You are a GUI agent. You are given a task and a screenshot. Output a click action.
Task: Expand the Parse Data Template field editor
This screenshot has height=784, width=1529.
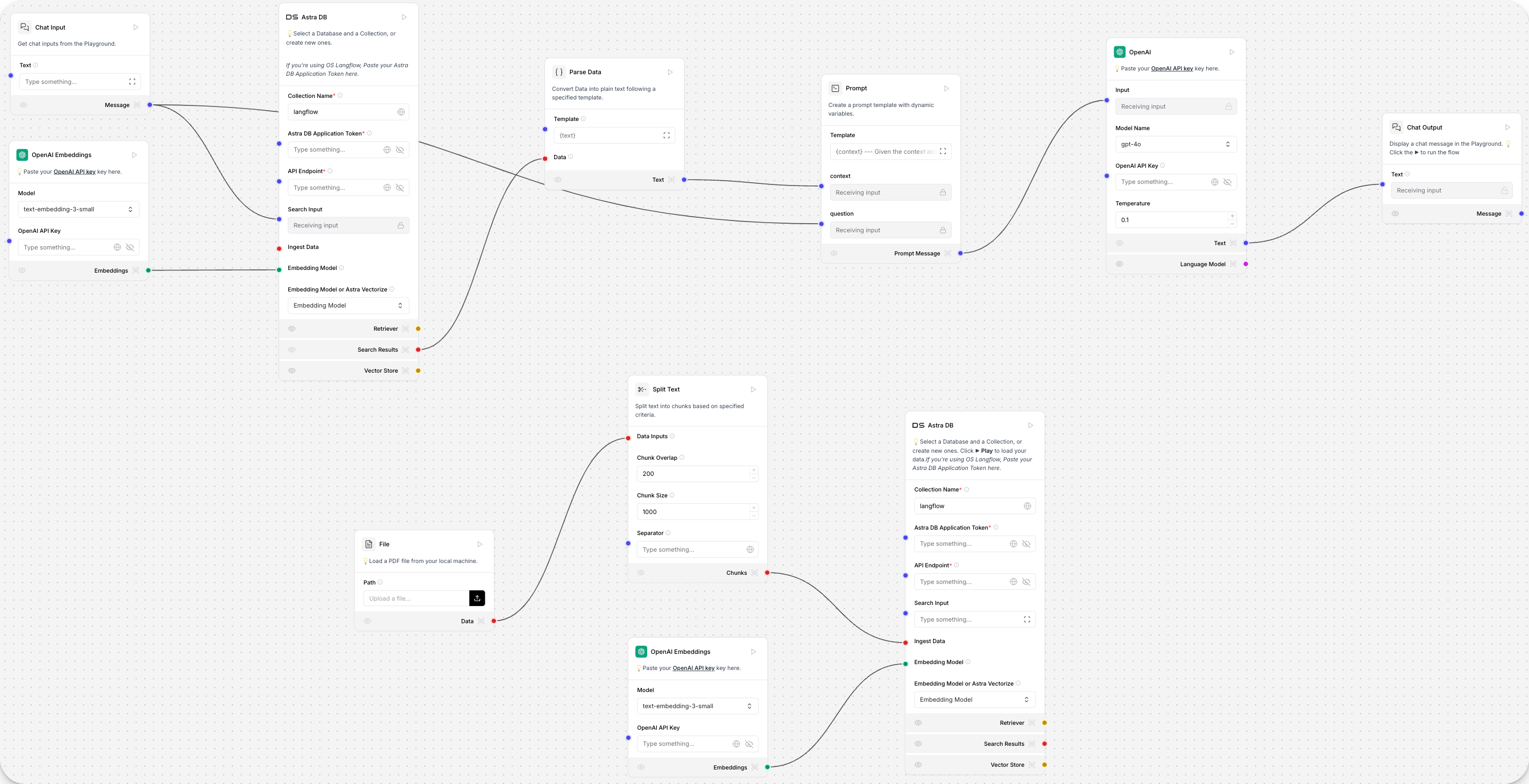(667, 135)
